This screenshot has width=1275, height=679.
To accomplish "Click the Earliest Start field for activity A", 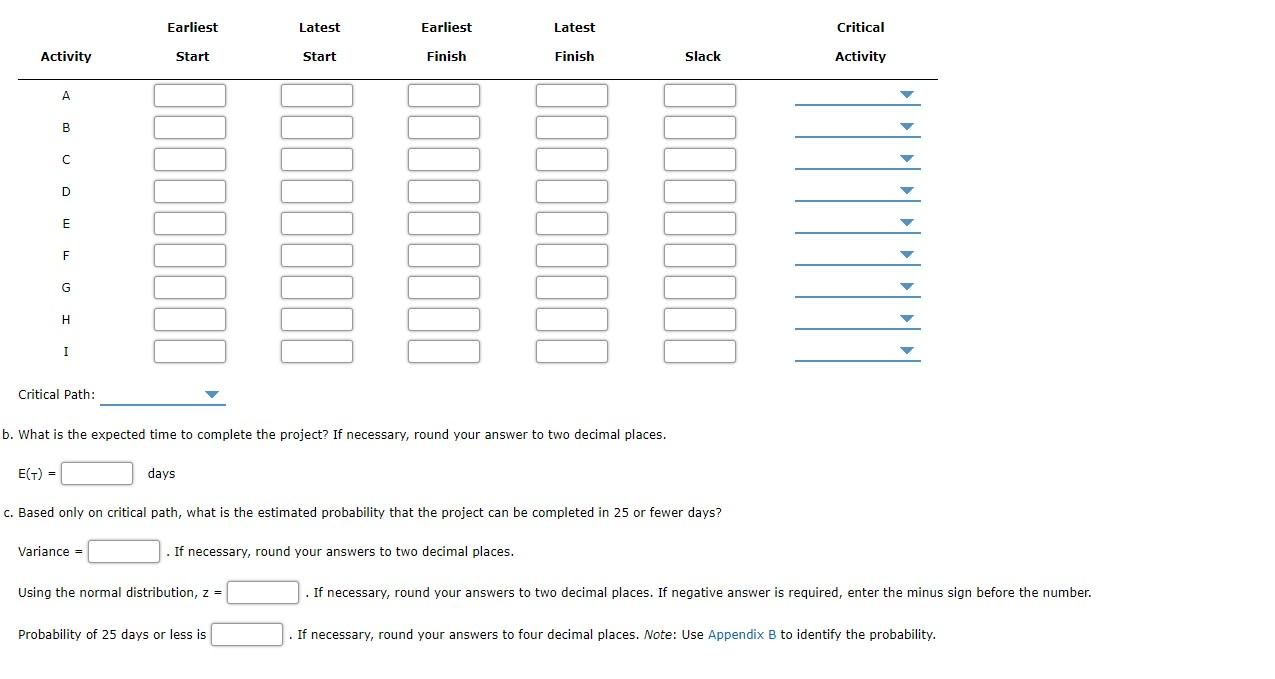I will point(190,95).
